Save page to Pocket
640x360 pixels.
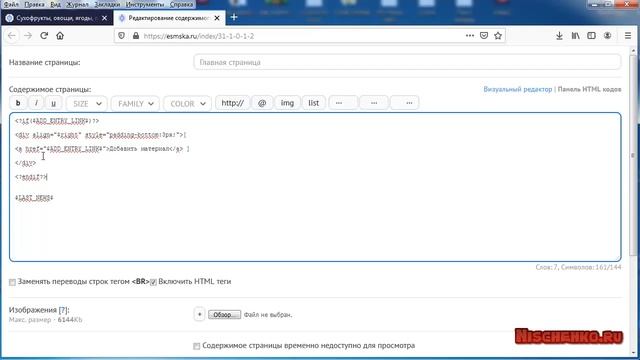click(x=484, y=36)
